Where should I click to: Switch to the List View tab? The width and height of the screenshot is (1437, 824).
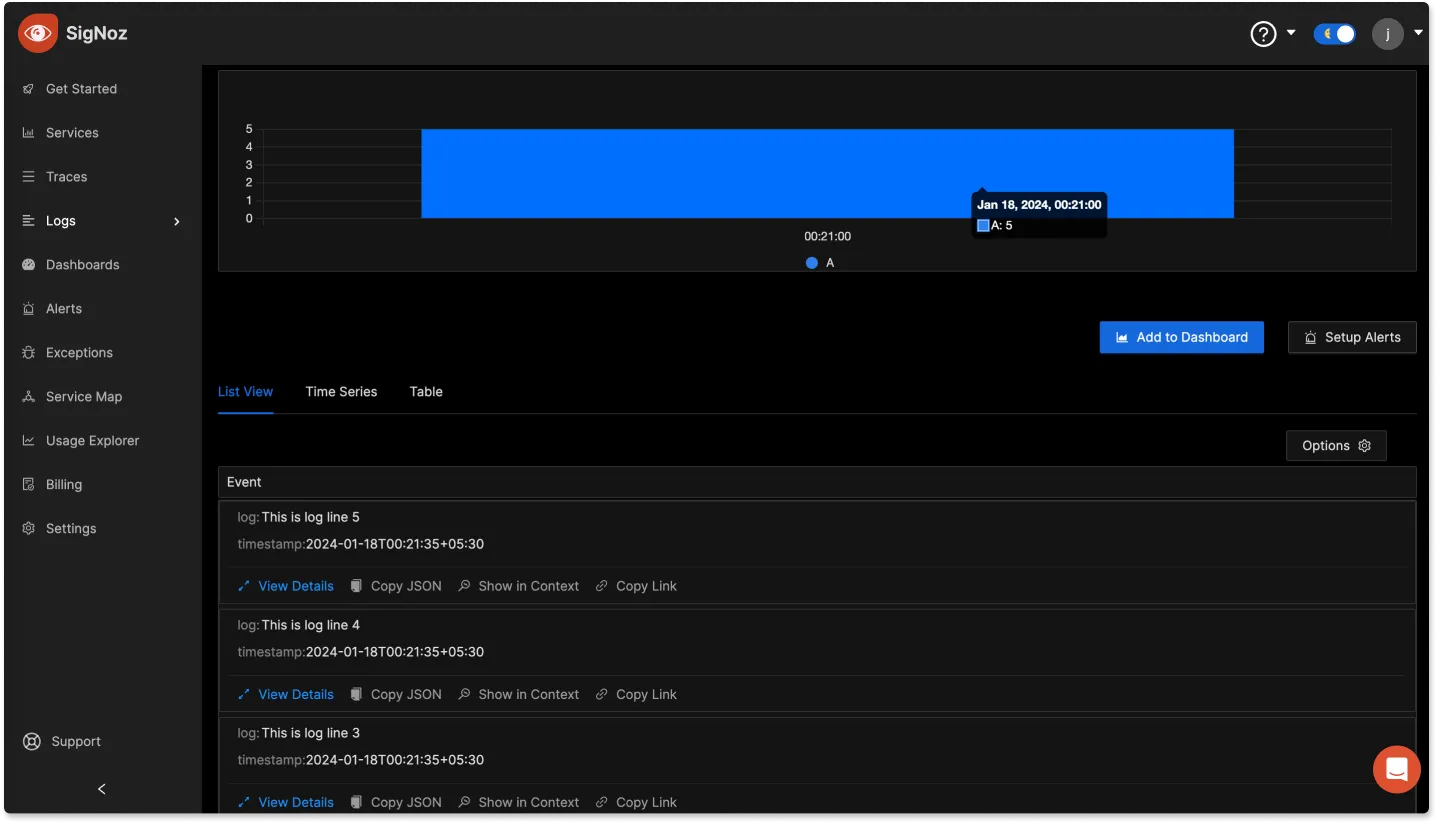[245, 392]
